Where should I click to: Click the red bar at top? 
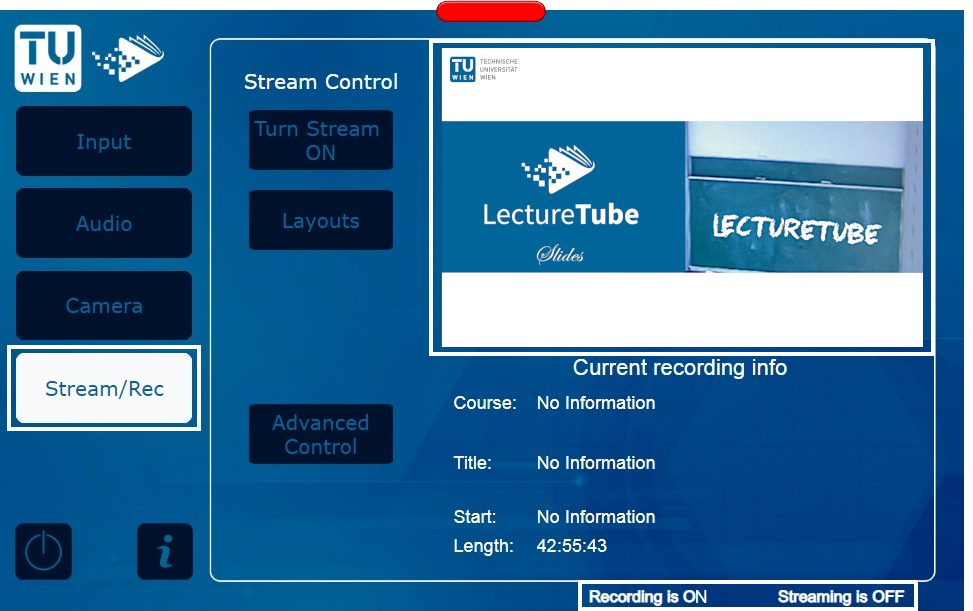point(491,11)
